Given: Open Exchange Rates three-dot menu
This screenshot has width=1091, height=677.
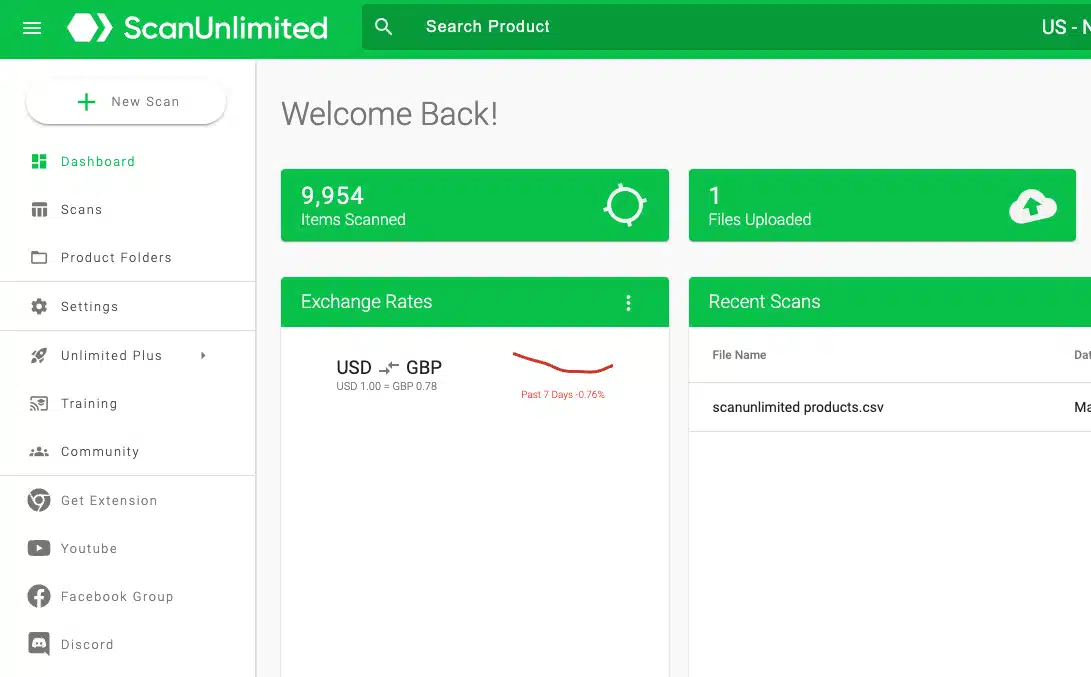Looking at the screenshot, I should pyautogui.click(x=628, y=303).
